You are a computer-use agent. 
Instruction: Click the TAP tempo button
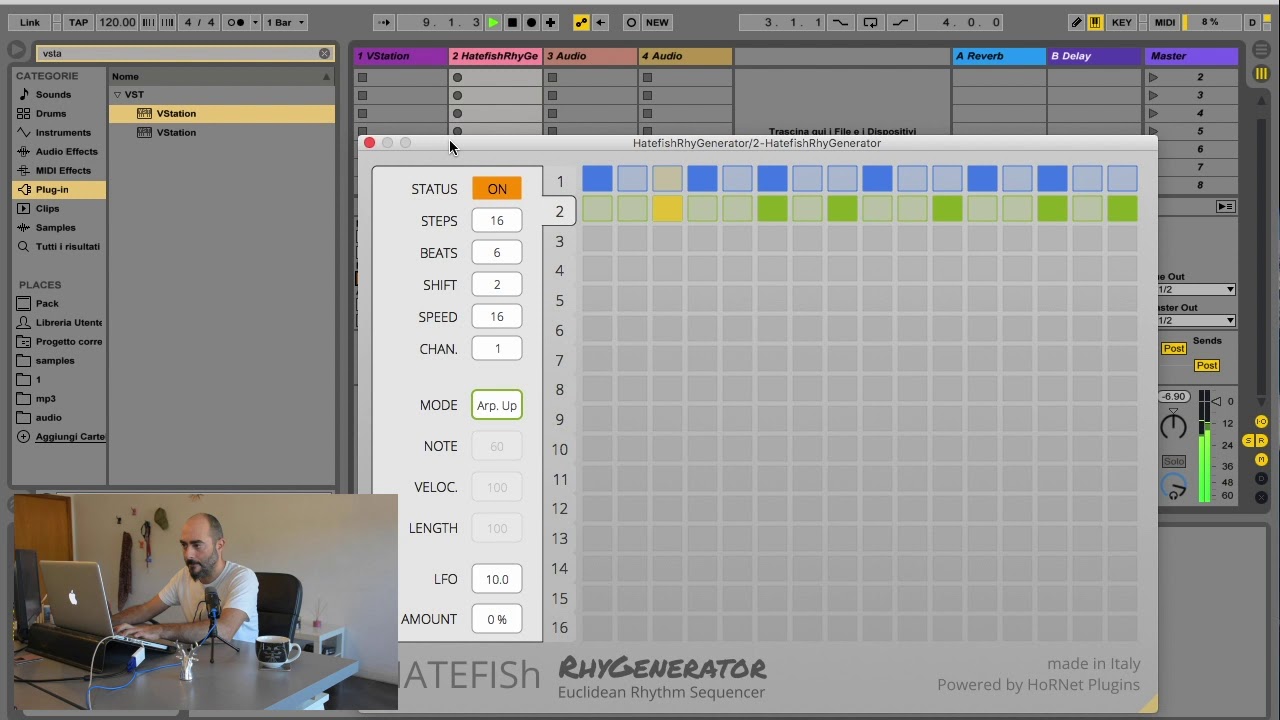[78, 22]
